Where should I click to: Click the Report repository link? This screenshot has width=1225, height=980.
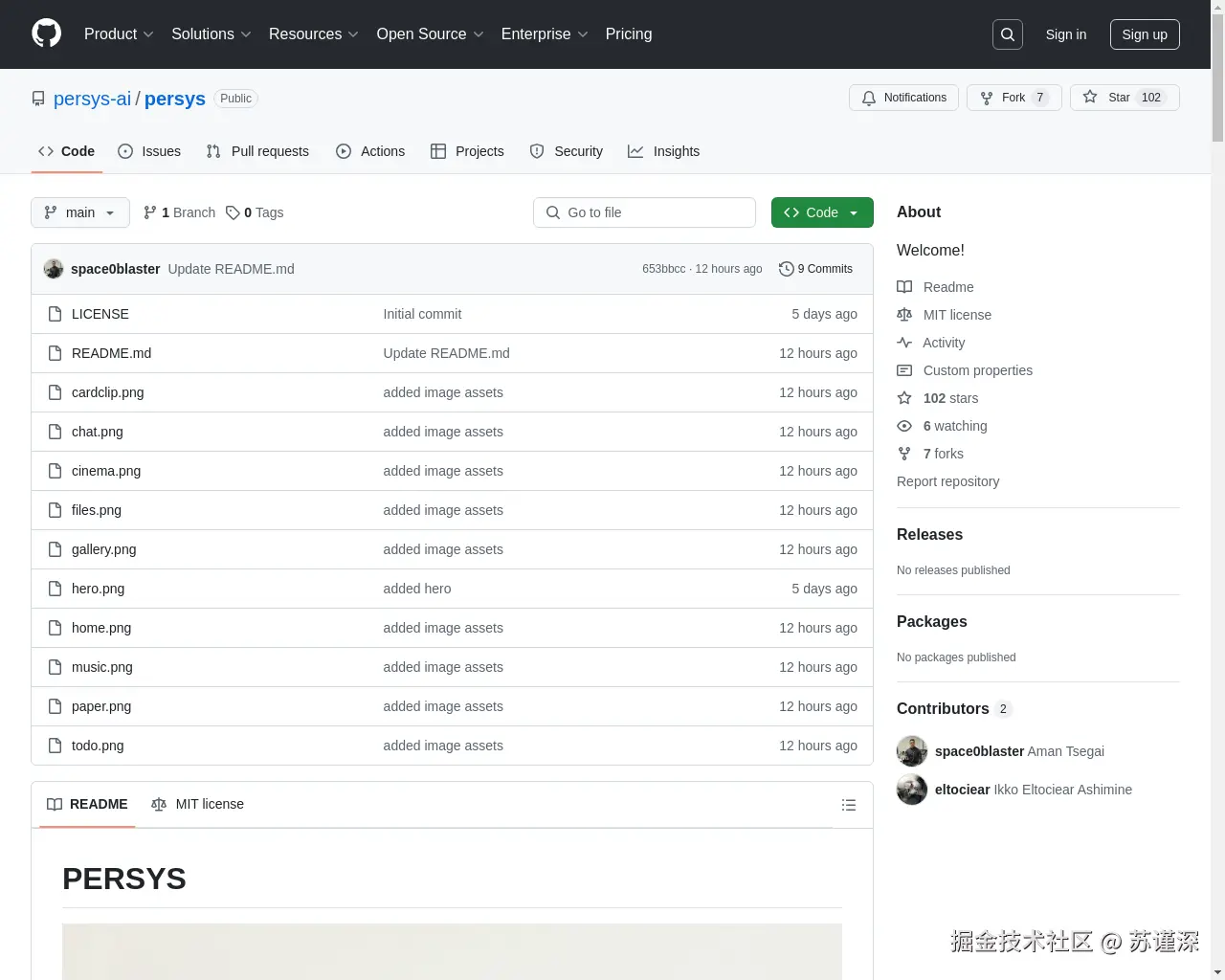pos(947,481)
